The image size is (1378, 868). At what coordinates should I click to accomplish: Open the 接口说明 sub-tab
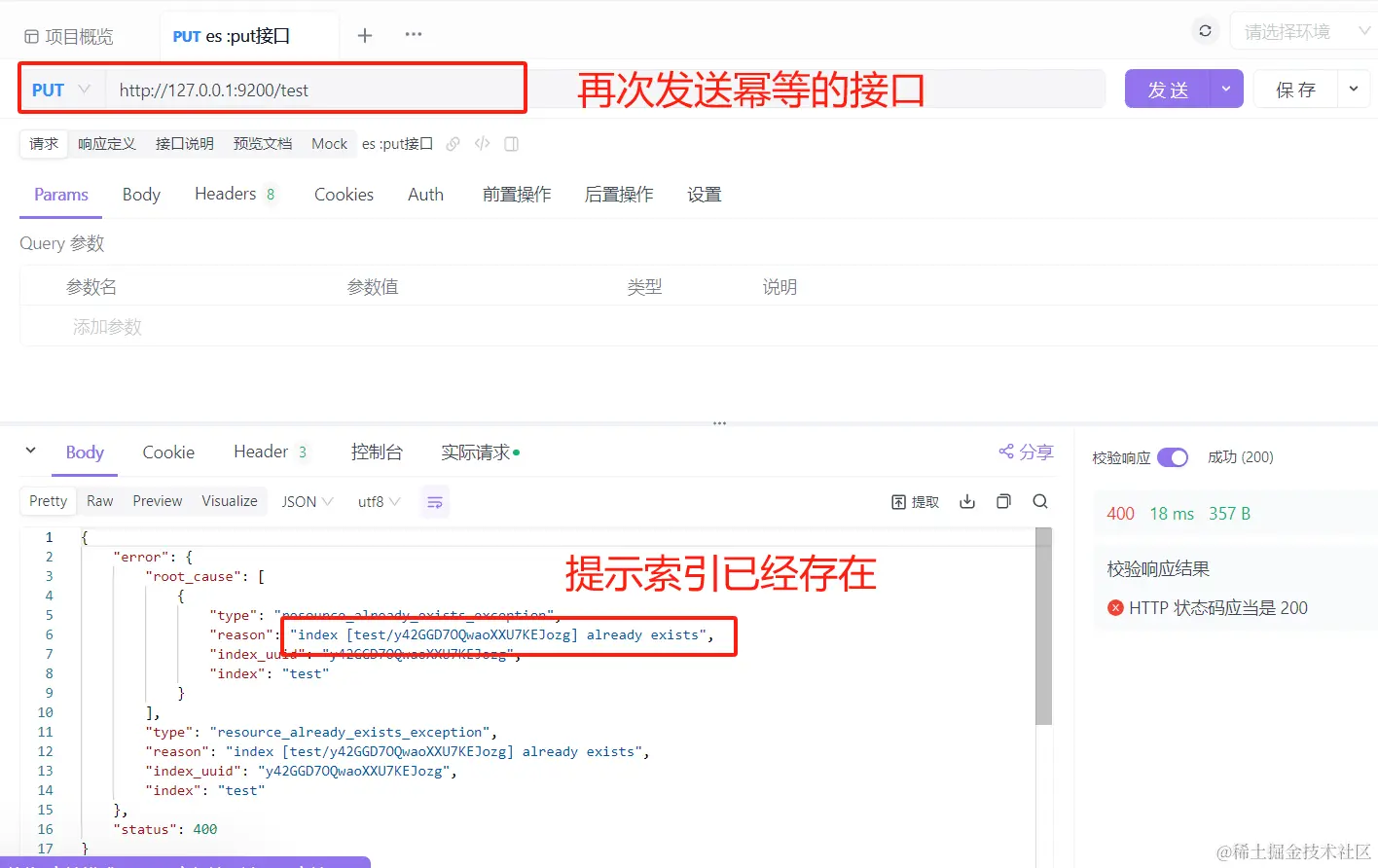(185, 144)
